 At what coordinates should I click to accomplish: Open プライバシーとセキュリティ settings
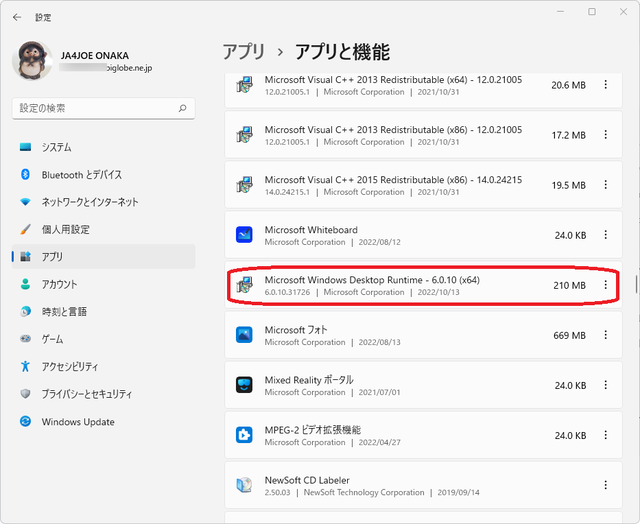tap(103, 394)
